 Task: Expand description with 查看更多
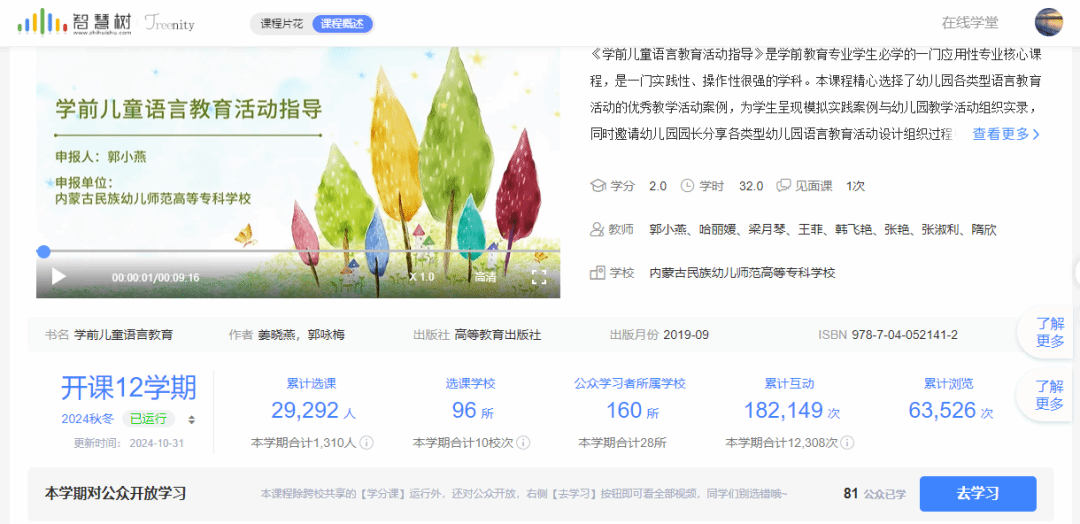[1006, 134]
